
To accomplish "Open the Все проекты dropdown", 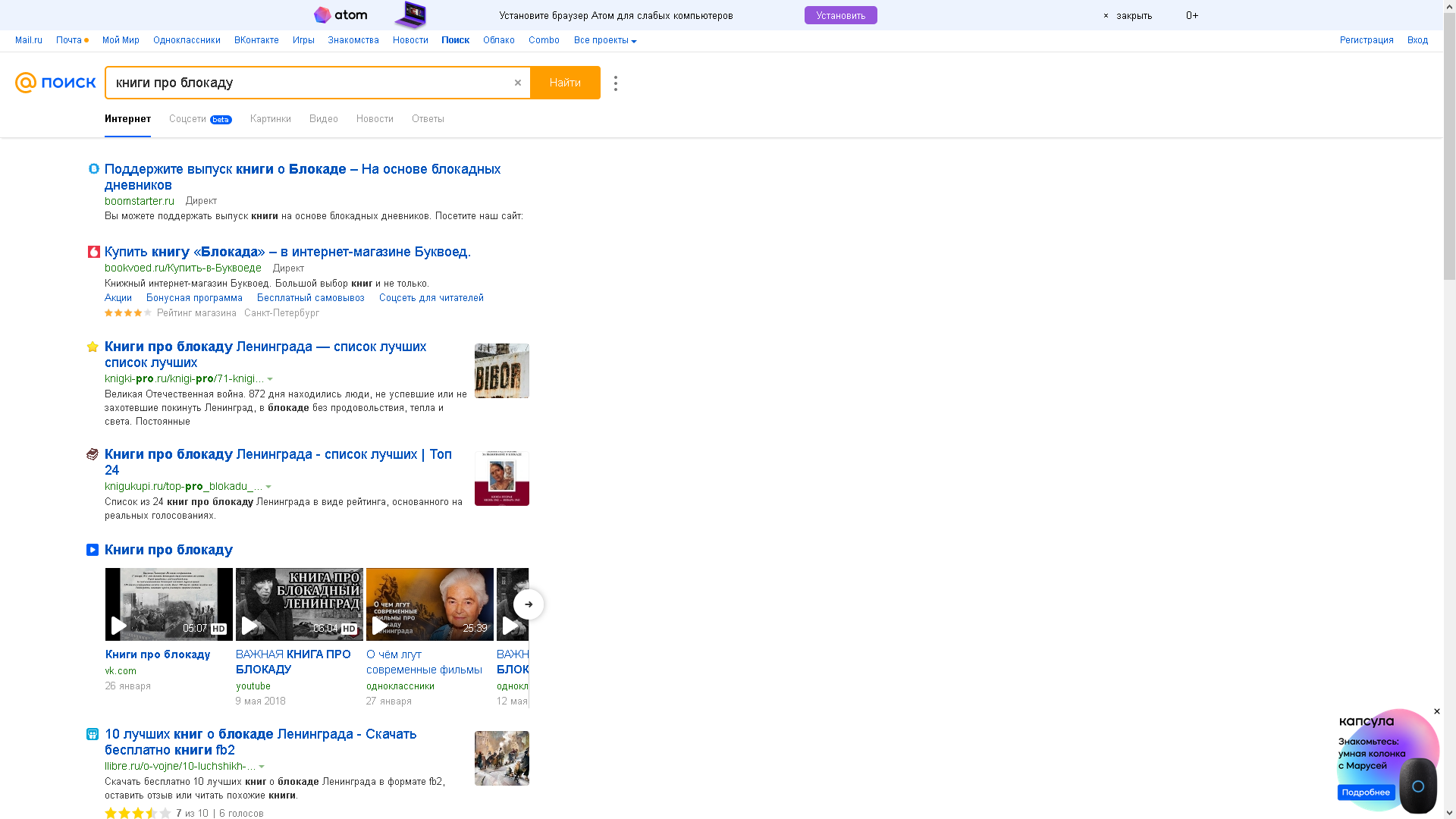I will pyautogui.click(x=604, y=40).
